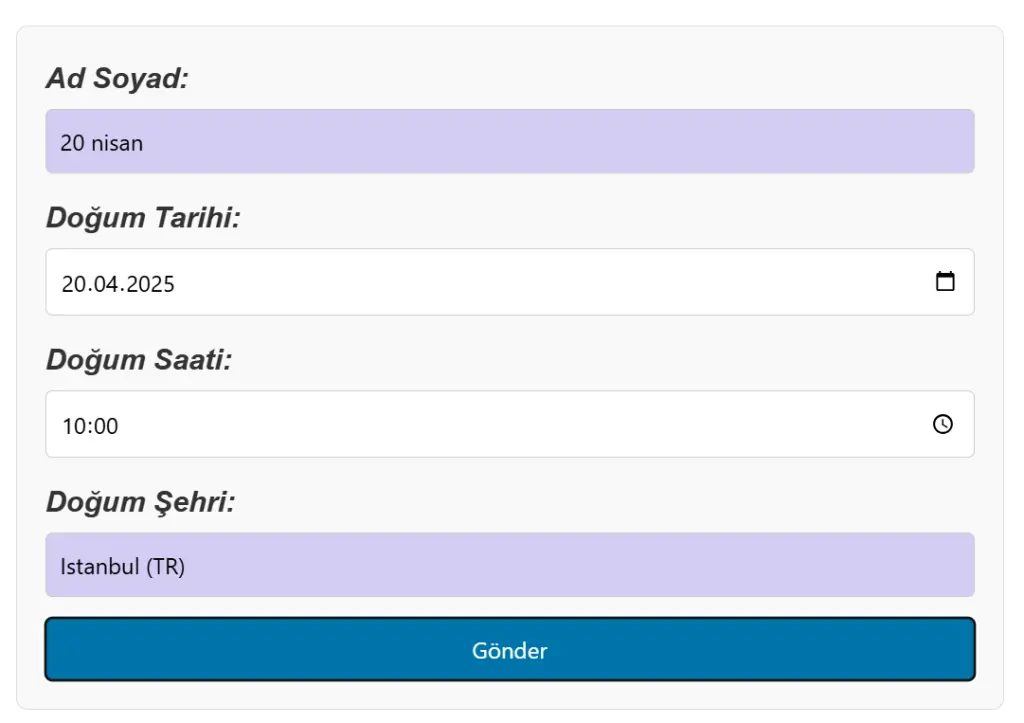
Task: Click the "Doğum Şehri:" label
Action: [x=140, y=502]
